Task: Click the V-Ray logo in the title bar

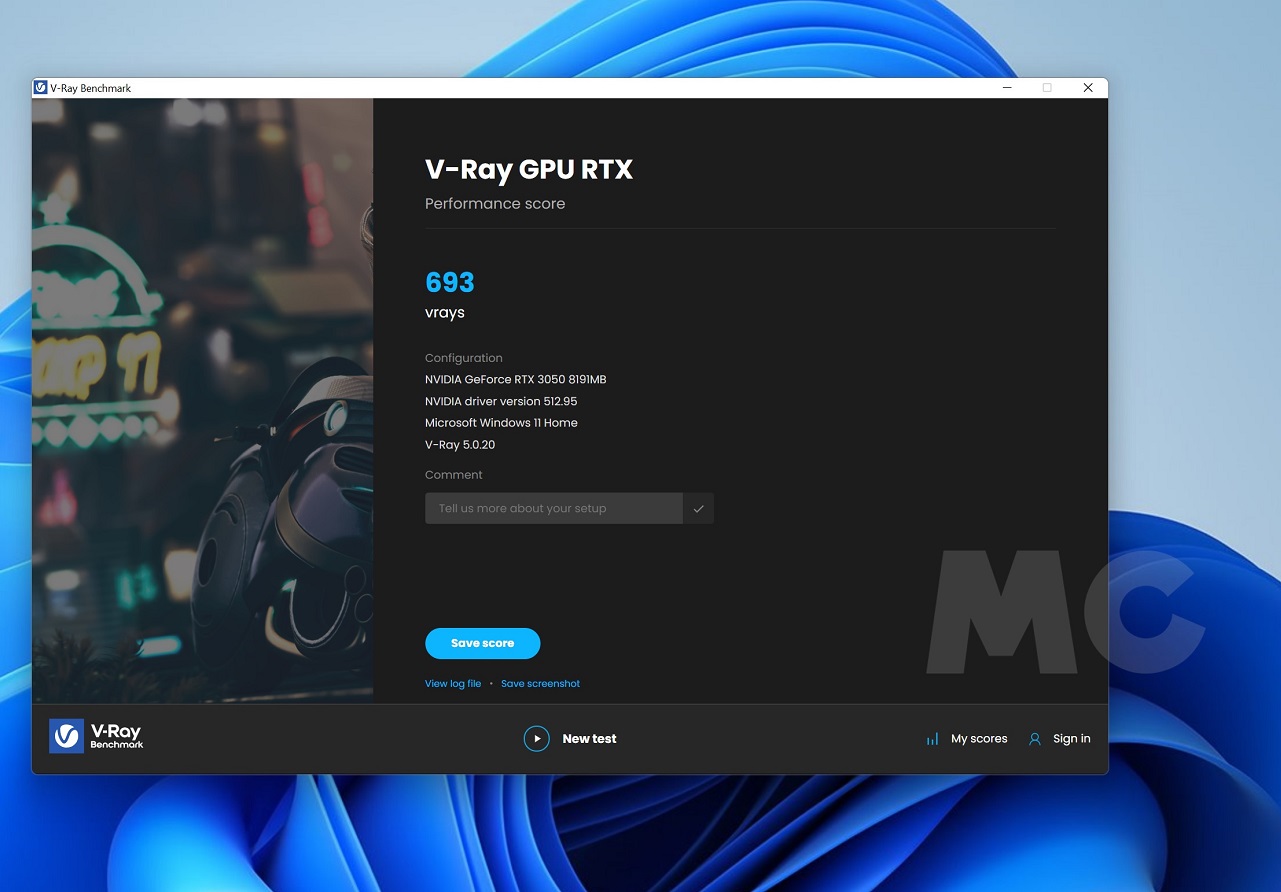Action: [x=41, y=88]
